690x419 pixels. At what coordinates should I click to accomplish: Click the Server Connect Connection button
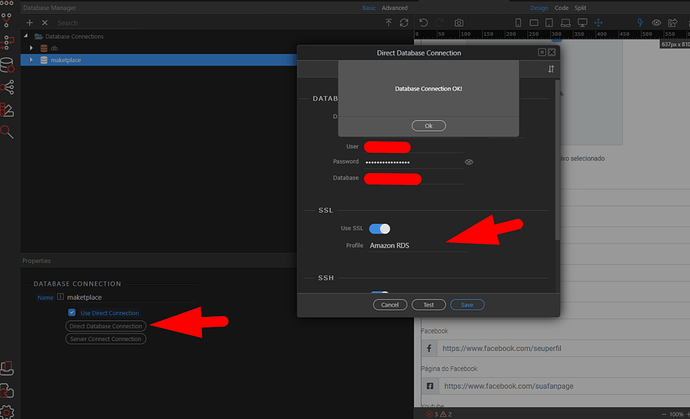pos(106,339)
